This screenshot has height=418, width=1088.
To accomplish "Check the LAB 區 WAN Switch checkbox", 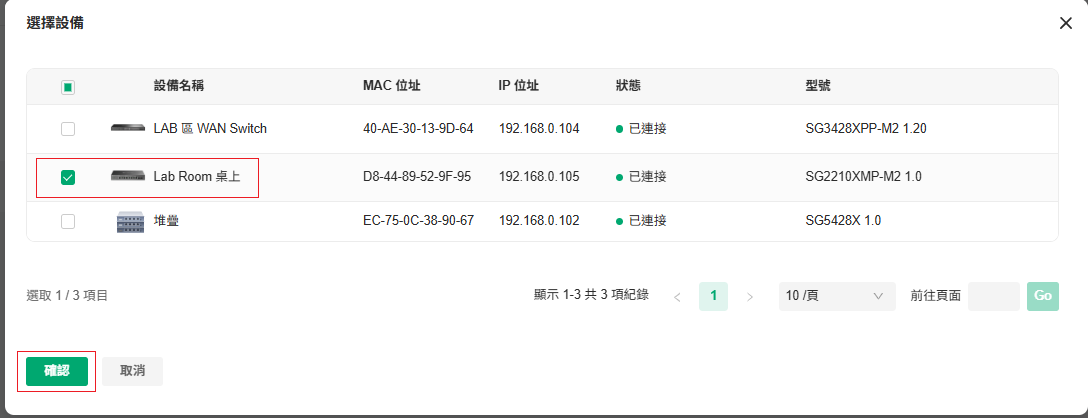I will coord(68,129).
